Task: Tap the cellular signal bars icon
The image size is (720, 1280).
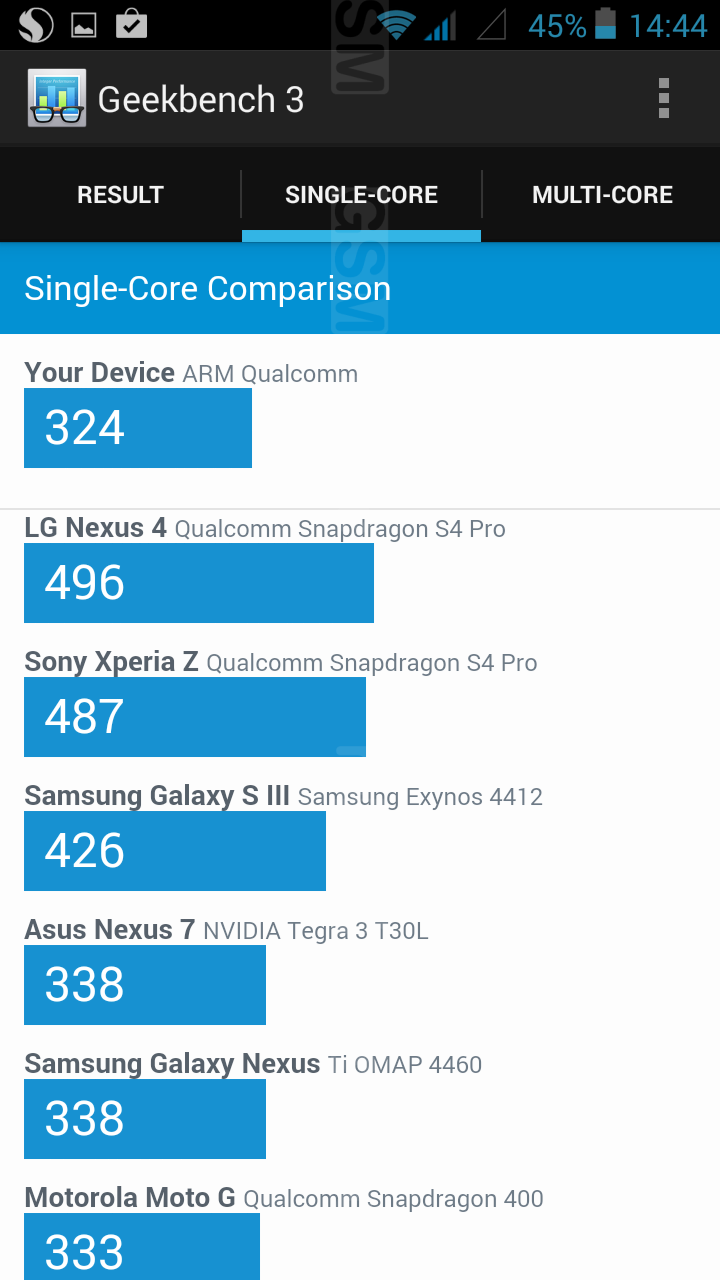Action: pyautogui.click(x=440, y=25)
